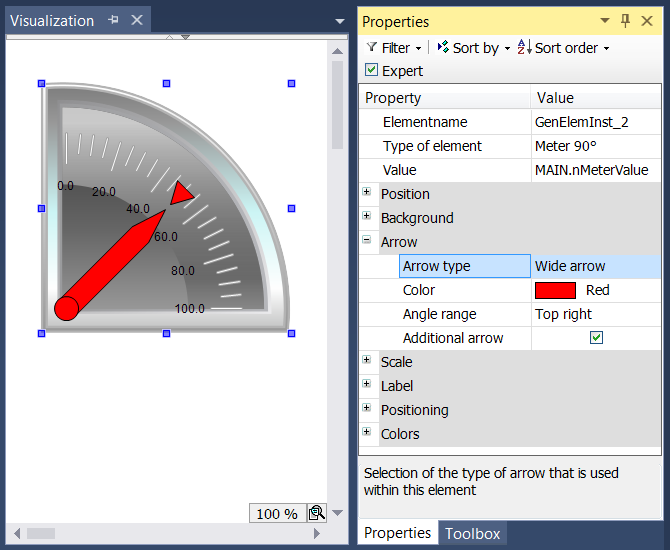Open Properties panel window position menu
The width and height of the screenshot is (670, 550).
click(x=605, y=20)
